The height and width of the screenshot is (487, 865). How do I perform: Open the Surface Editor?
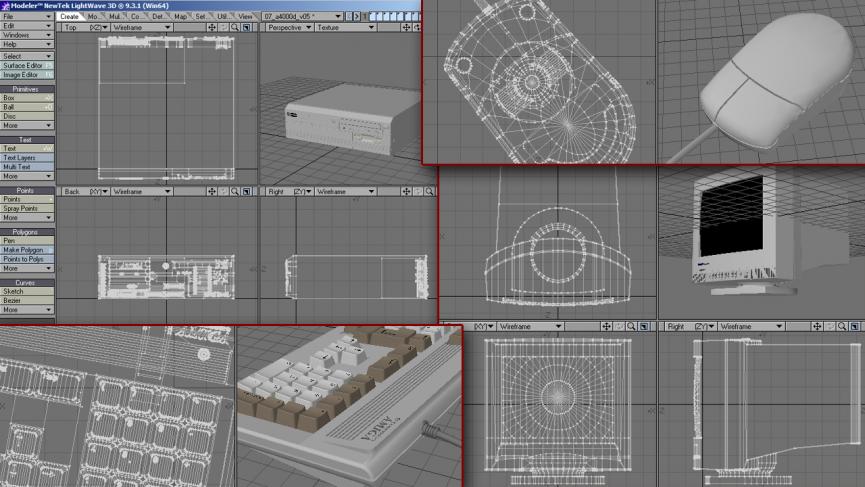[27, 66]
